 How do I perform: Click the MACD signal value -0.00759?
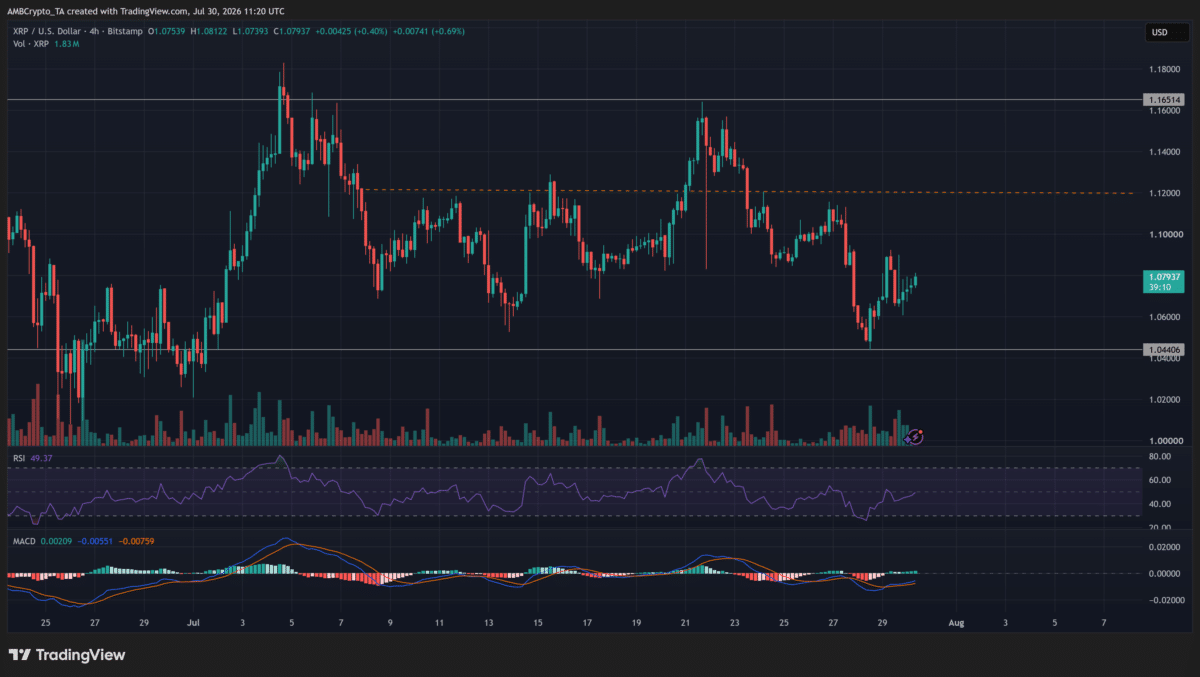(x=137, y=541)
